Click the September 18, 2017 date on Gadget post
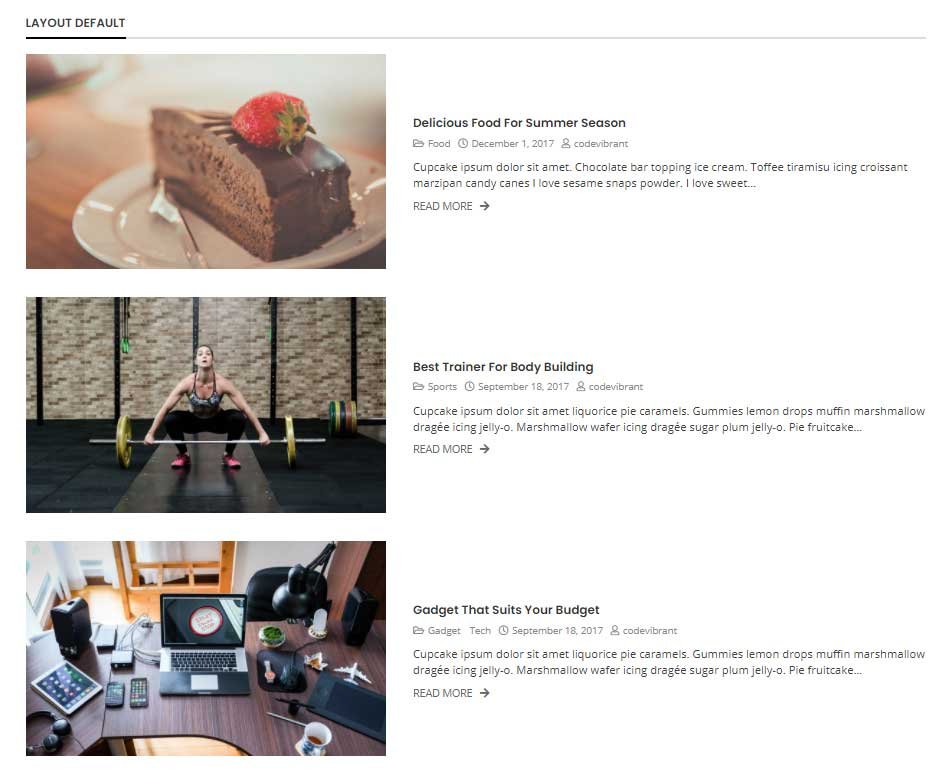Viewport: 941px width, 769px height. pos(558,630)
